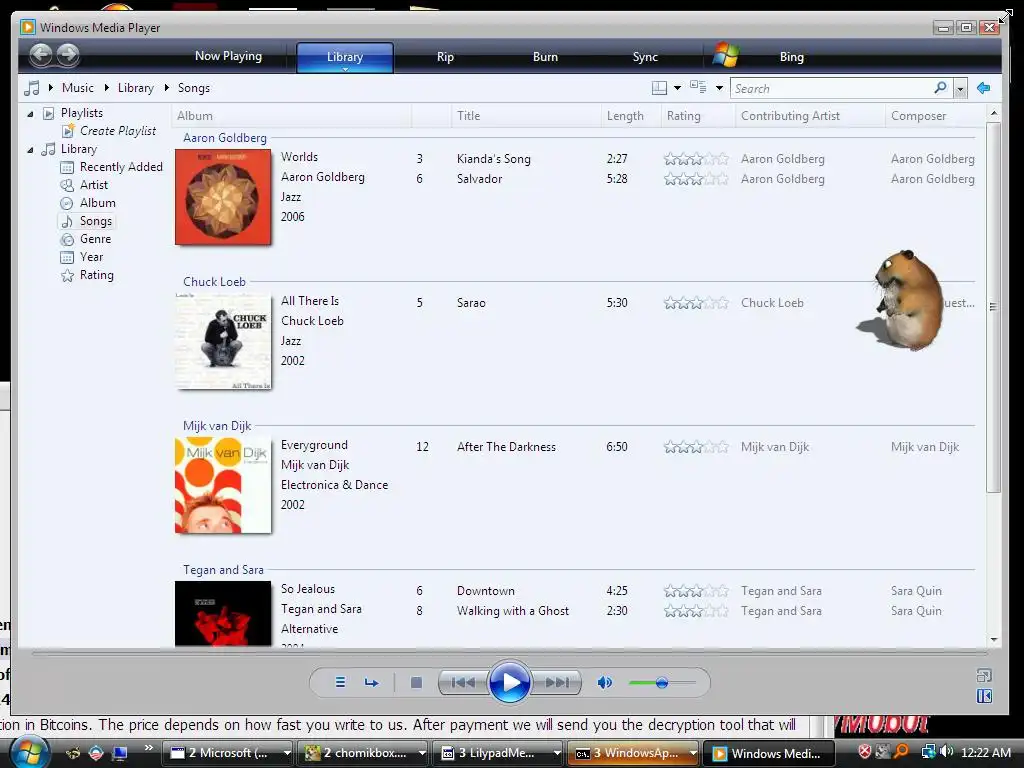Select Songs in the library tree
Viewport: 1024px width, 768px height.
tap(95, 221)
